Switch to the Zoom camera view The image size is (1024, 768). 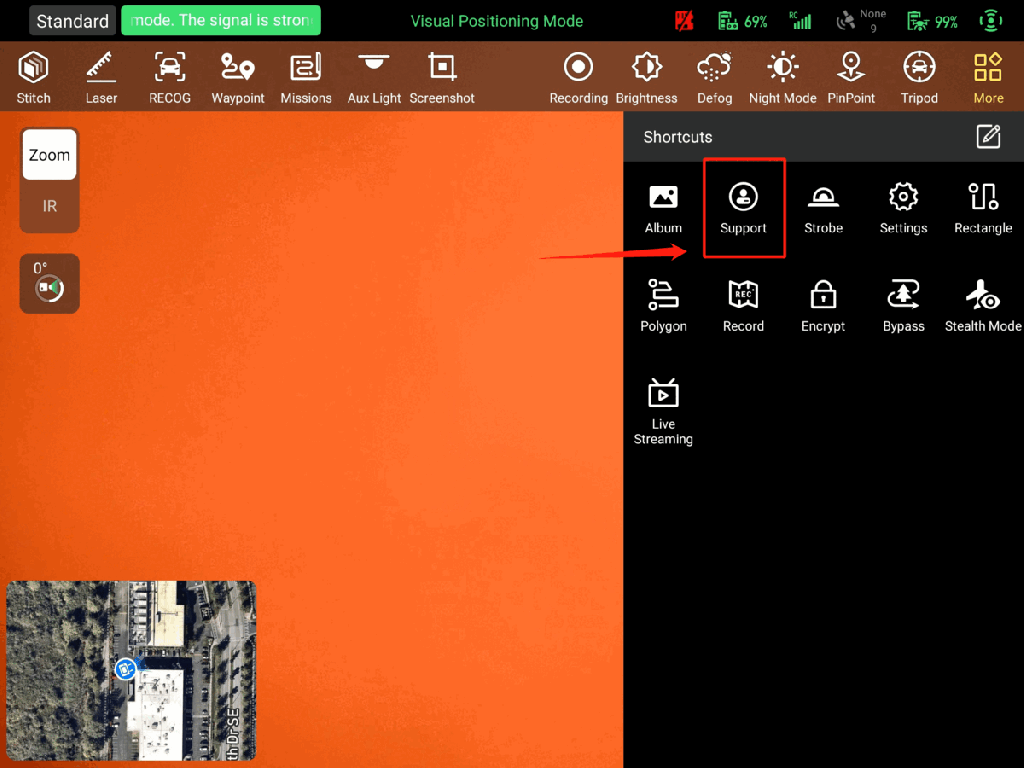point(49,155)
